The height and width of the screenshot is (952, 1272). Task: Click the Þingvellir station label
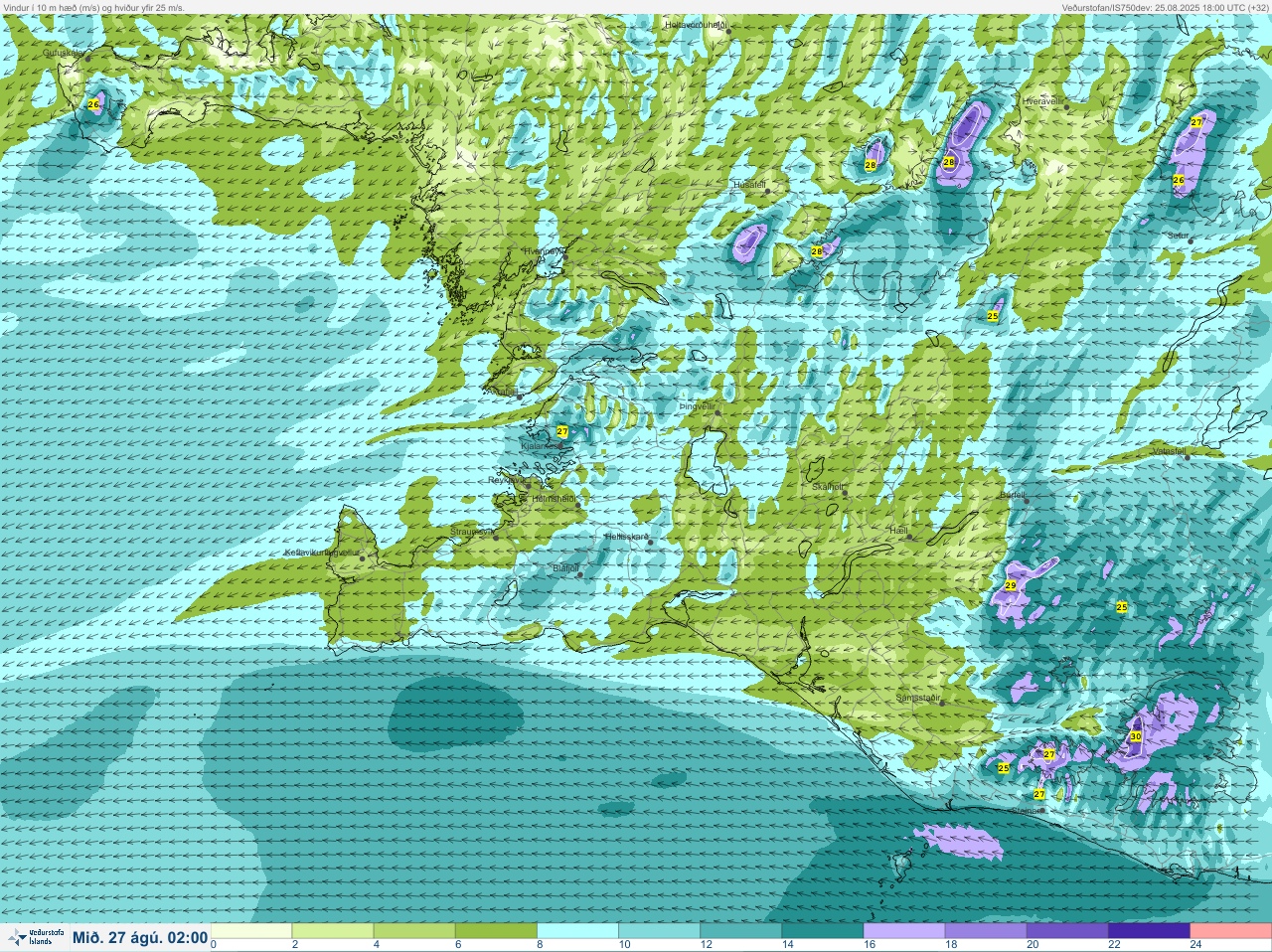[x=697, y=406]
